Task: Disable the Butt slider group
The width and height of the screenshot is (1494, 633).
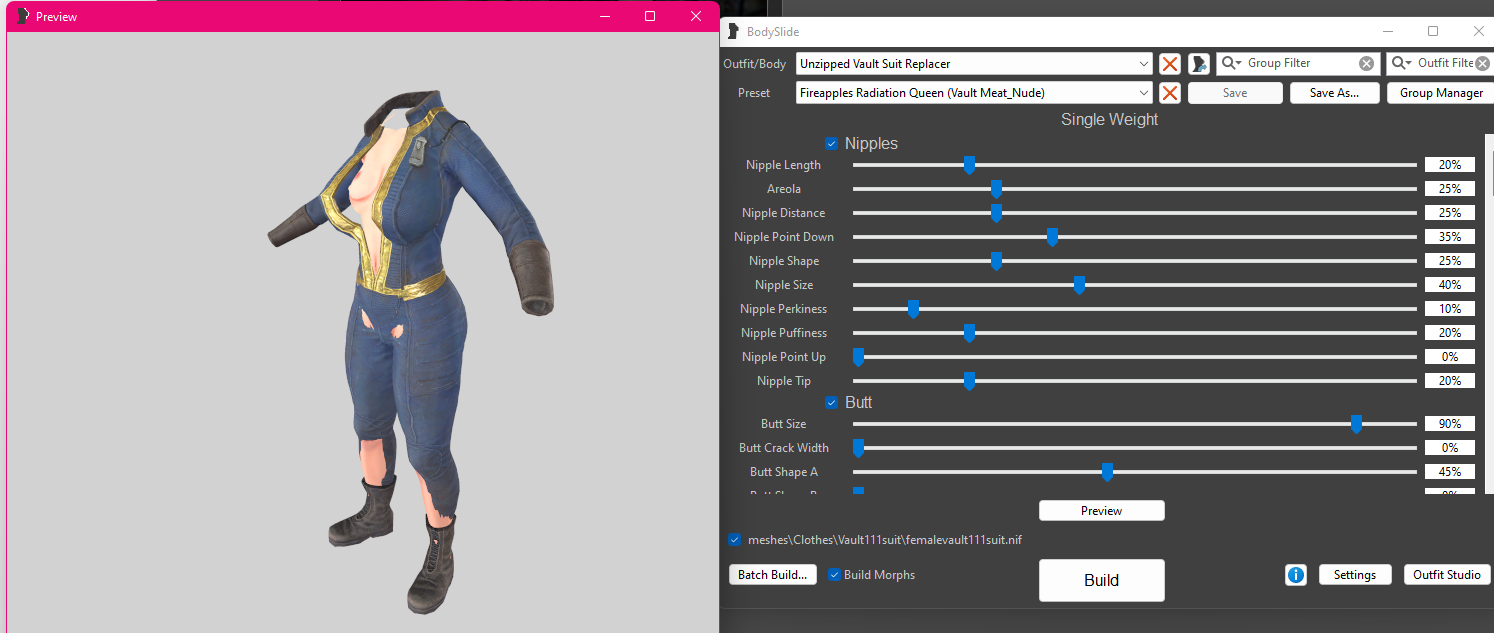Action: pyautogui.click(x=831, y=402)
